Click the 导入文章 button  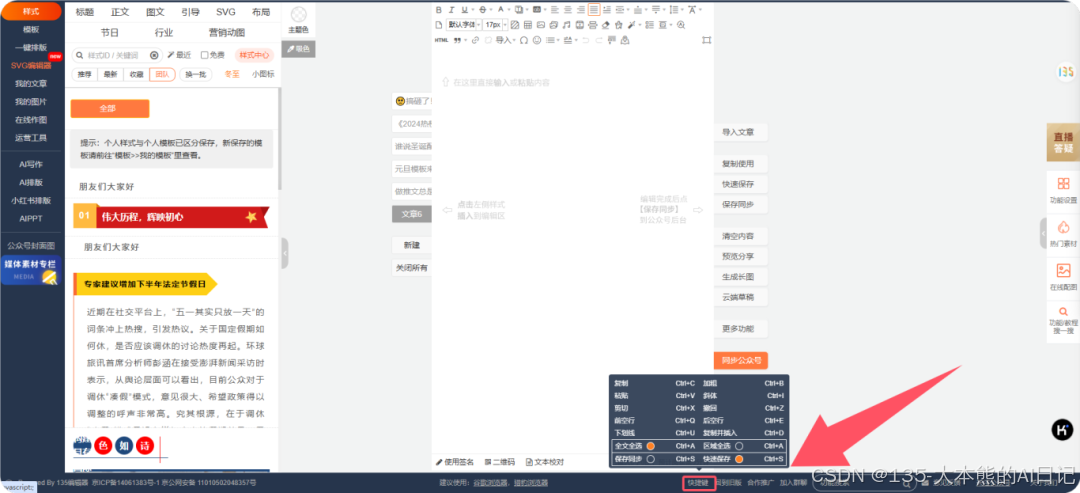tap(740, 132)
